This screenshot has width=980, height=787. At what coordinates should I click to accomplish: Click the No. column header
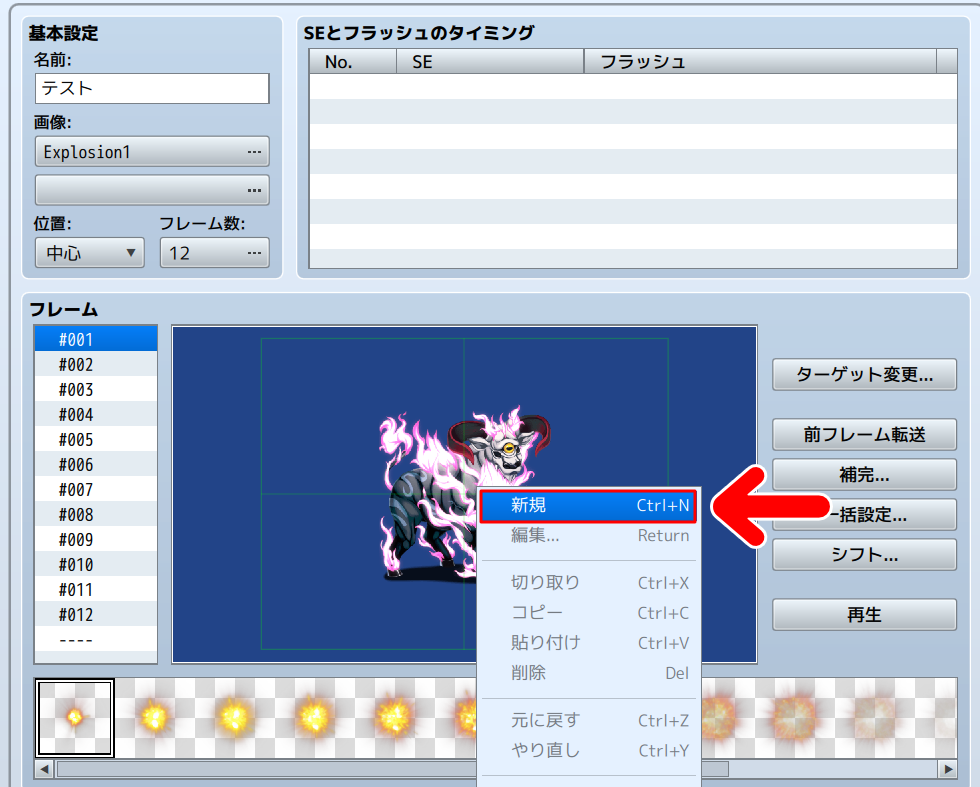(353, 62)
